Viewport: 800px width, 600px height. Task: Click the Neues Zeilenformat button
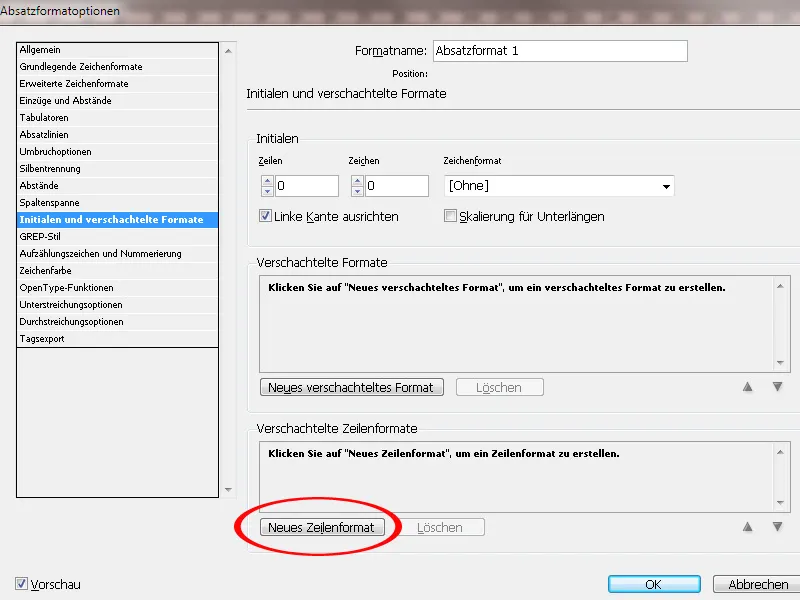pyautogui.click(x=322, y=527)
